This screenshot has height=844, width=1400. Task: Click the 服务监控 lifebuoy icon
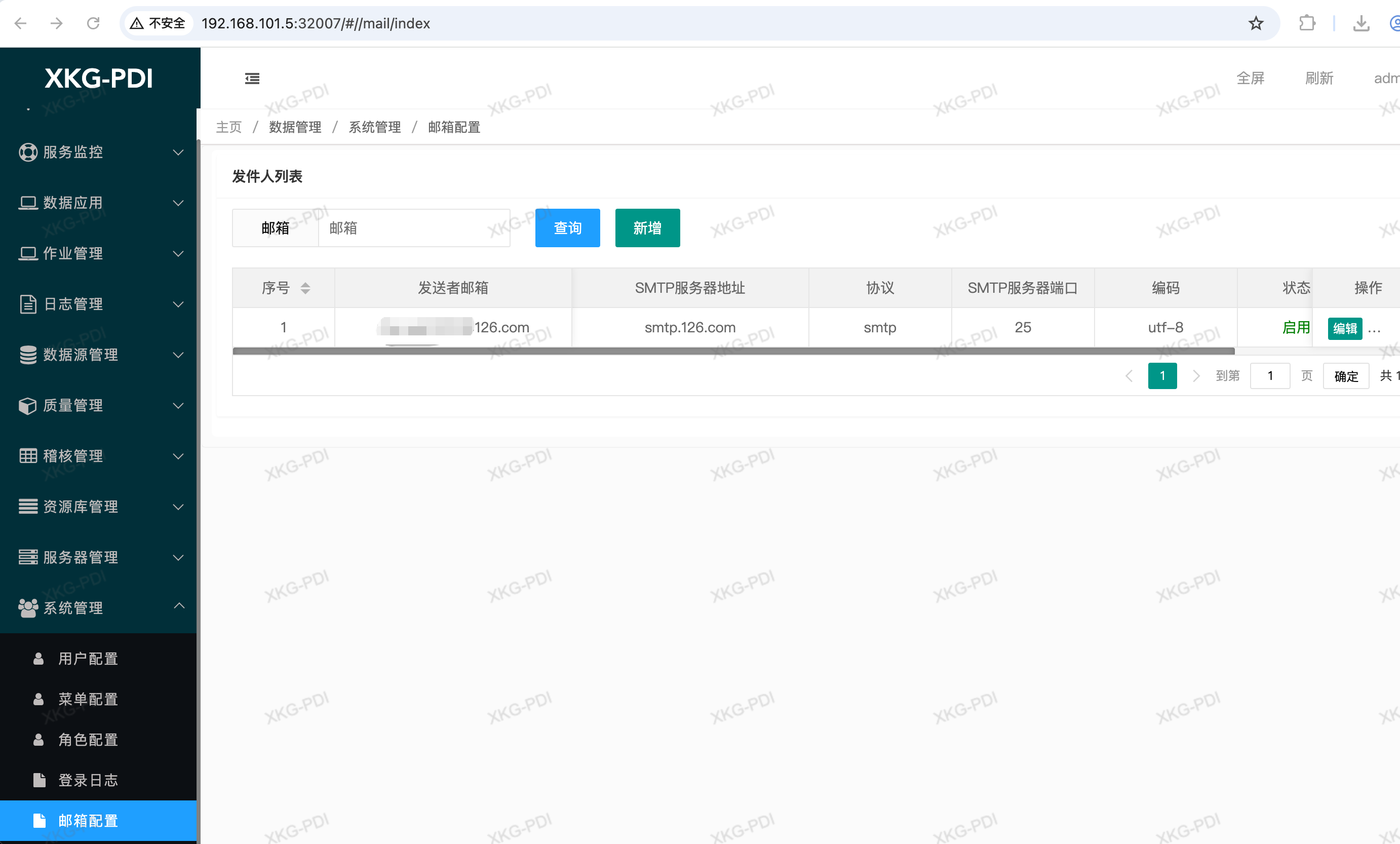[x=28, y=152]
